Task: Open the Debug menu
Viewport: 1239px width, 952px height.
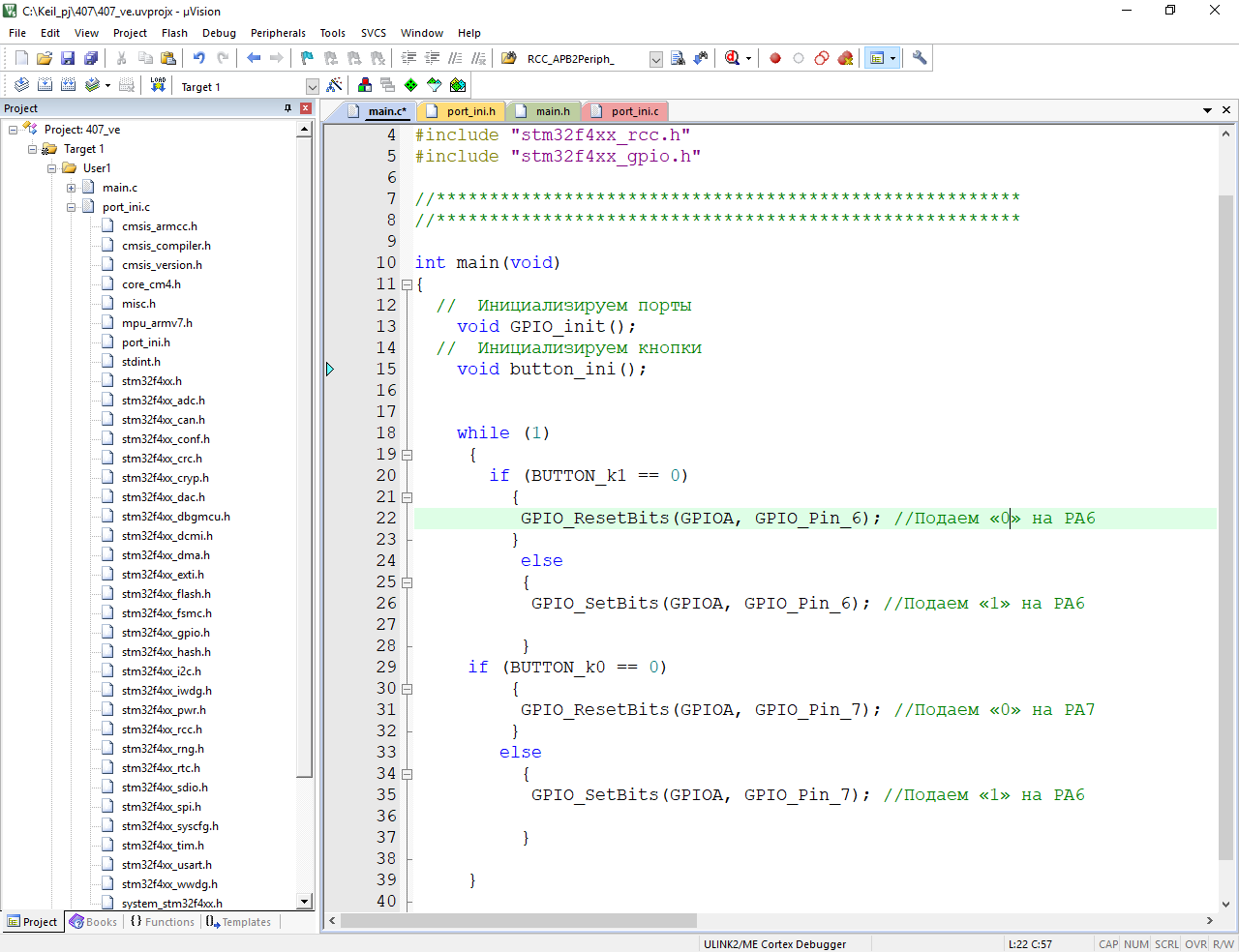Action: 219,33
